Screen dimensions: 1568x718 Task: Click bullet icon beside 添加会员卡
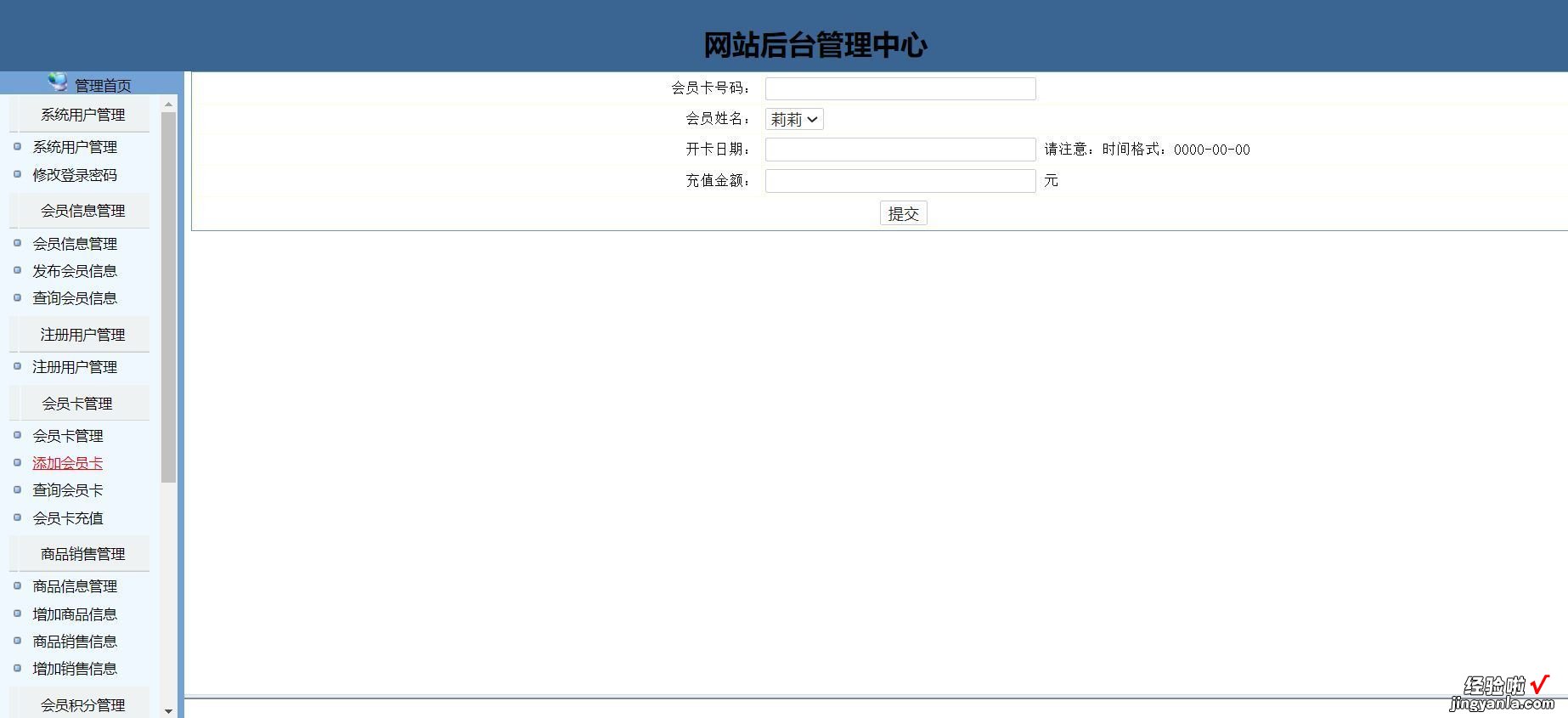[x=17, y=462]
